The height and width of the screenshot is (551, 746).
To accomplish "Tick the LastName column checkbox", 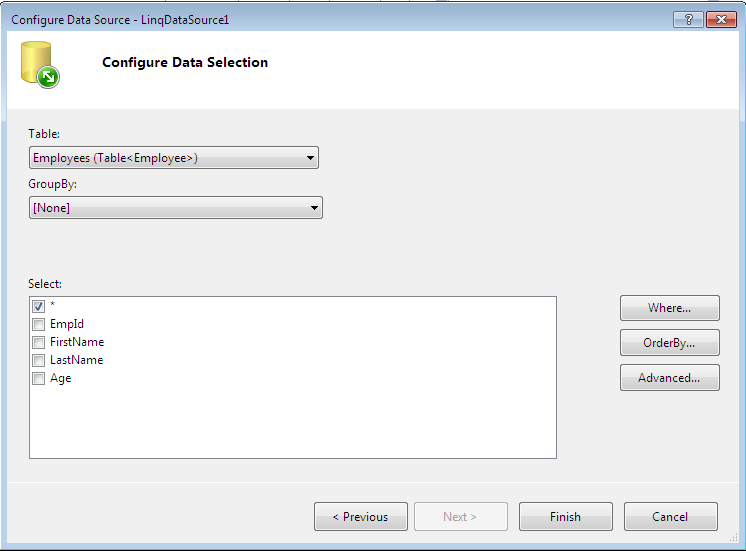I will 39,360.
